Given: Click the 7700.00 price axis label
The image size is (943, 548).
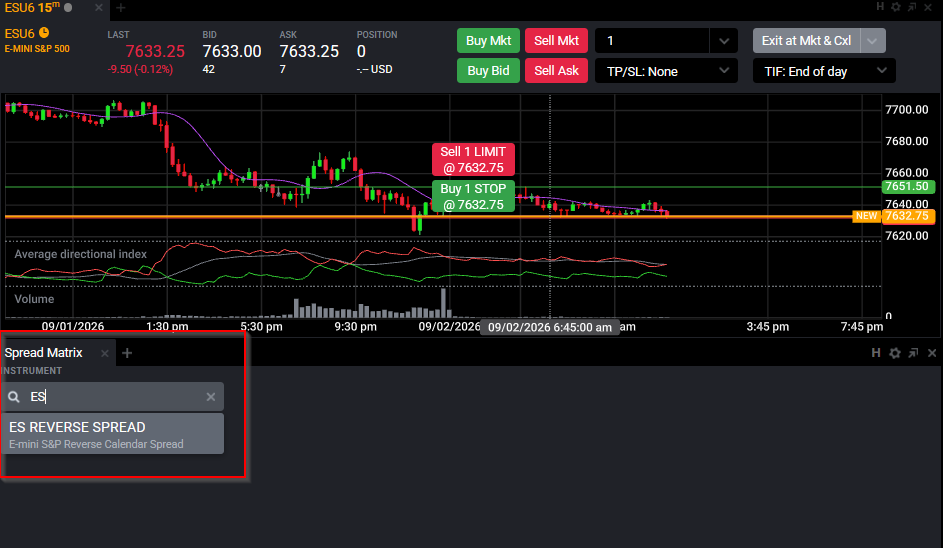Looking at the screenshot, I should point(907,109).
